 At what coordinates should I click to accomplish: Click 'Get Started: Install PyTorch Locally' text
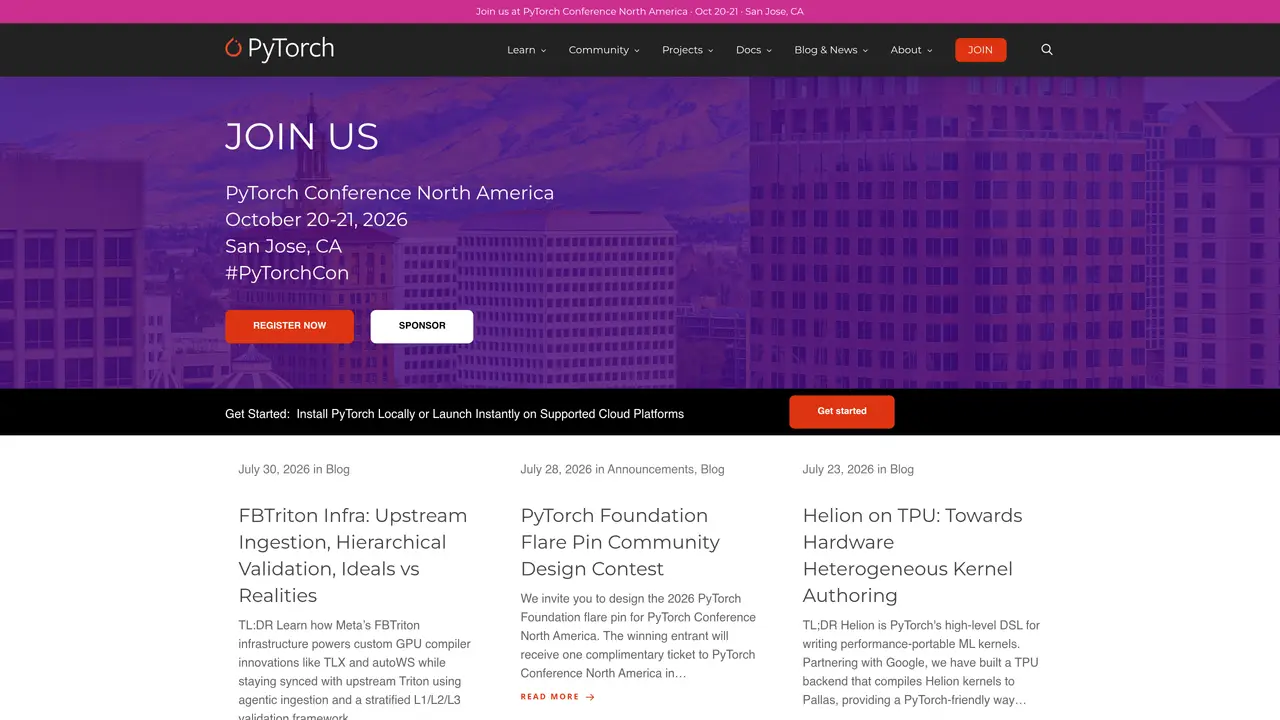pos(454,413)
